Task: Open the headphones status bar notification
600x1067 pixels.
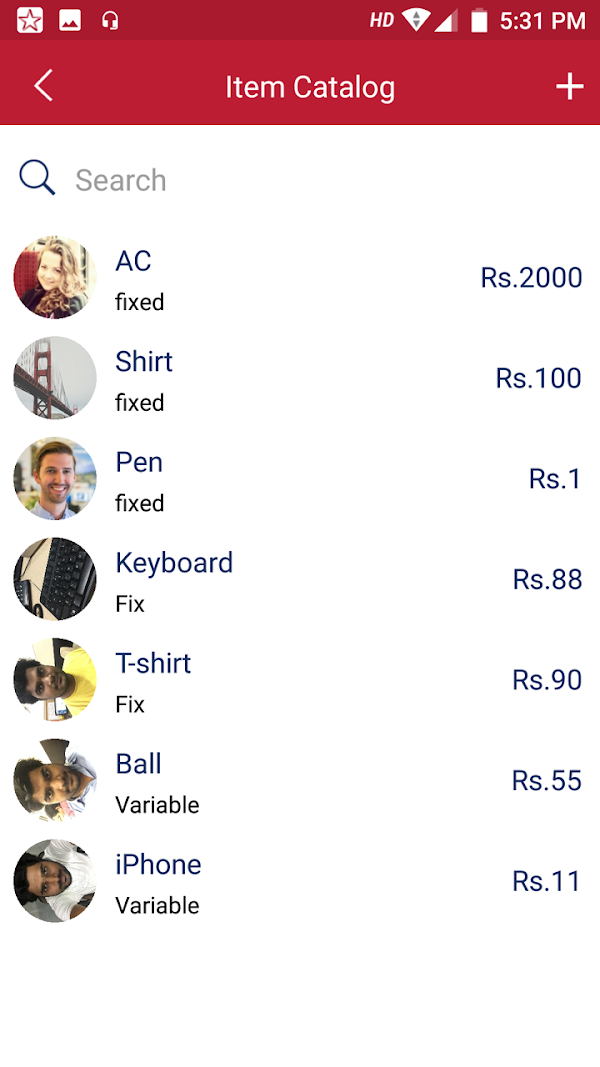Action: click(x=110, y=20)
